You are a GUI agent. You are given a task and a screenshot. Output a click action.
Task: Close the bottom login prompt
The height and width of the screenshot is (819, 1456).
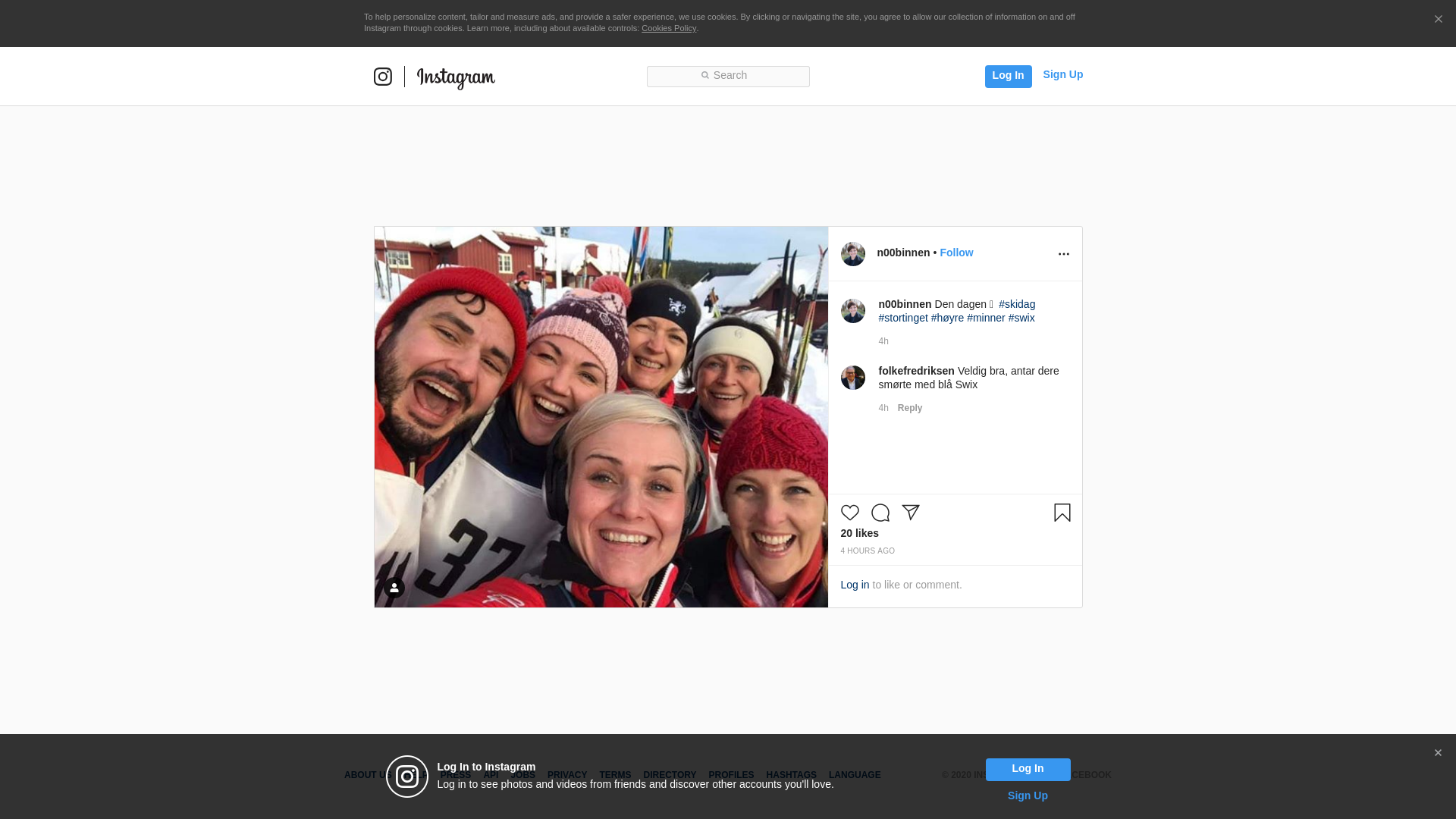pyautogui.click(x=1438, y=753)
